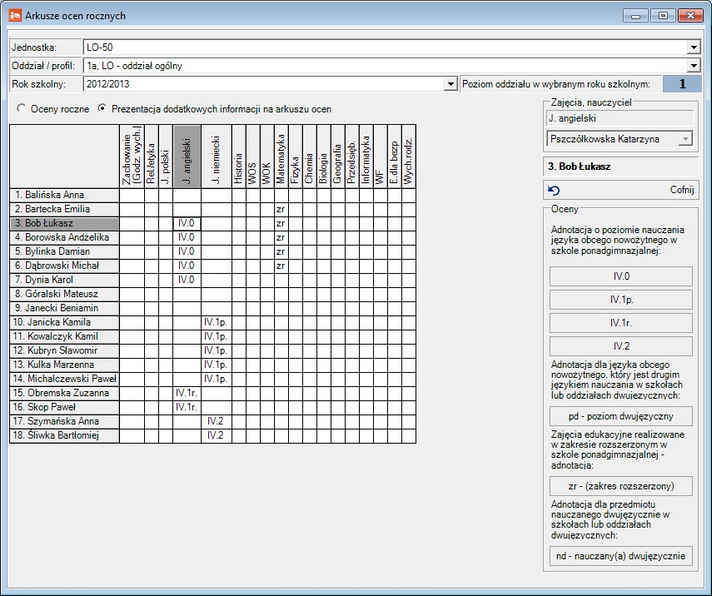Screen dimensions: 712x596
Task: Select student row 12. Kubryn Sławomir
Action: 64,350
